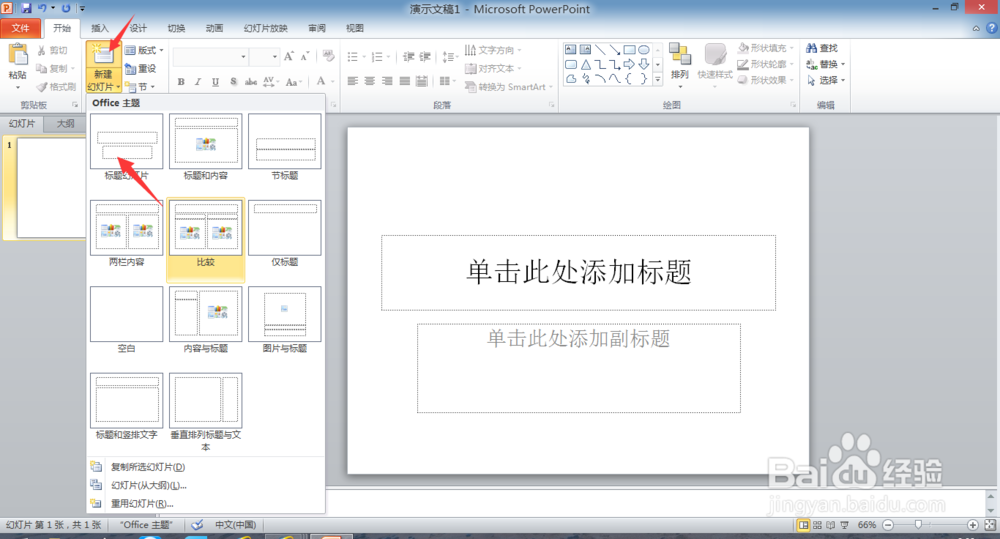Open the File (文件) tab

[x=20, y=28]
